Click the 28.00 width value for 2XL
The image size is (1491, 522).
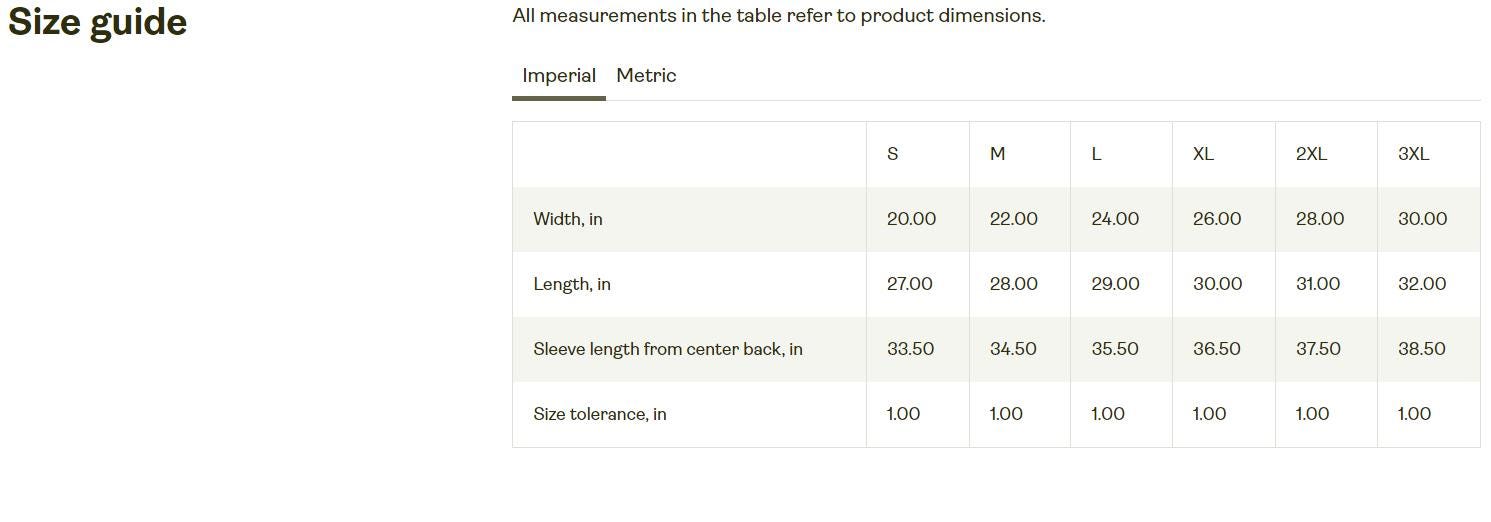tap(1320, 219)
